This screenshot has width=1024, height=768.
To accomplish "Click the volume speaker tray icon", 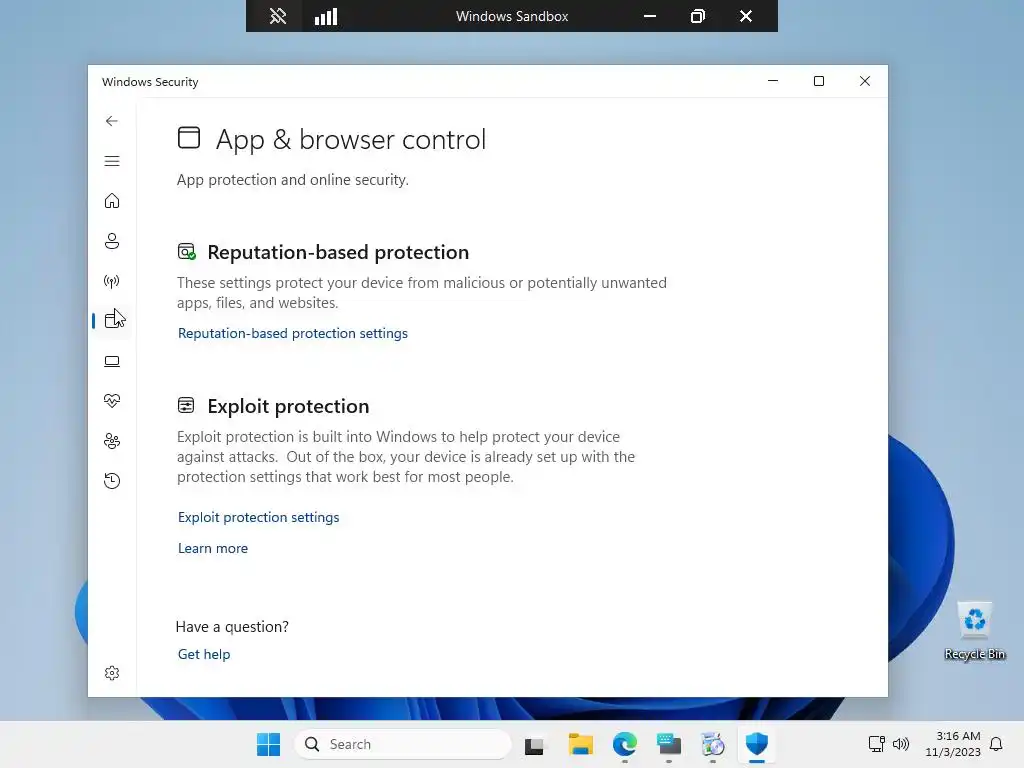I will [901, 744].
